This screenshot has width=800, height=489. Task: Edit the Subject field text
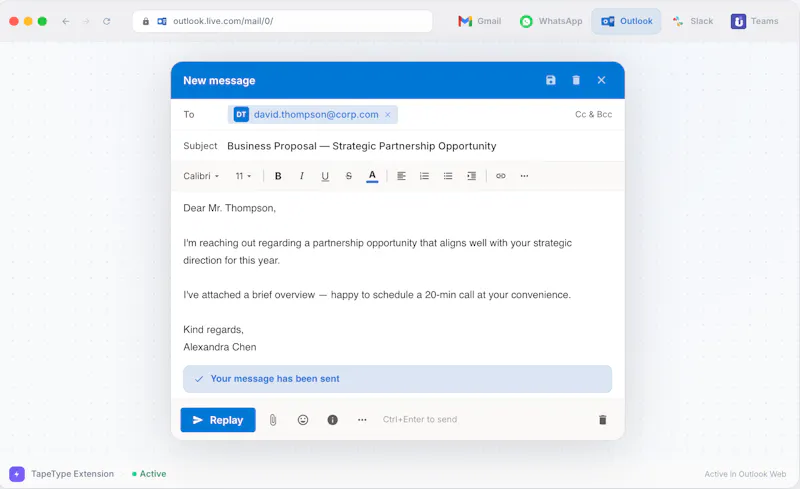click(362, 146)
